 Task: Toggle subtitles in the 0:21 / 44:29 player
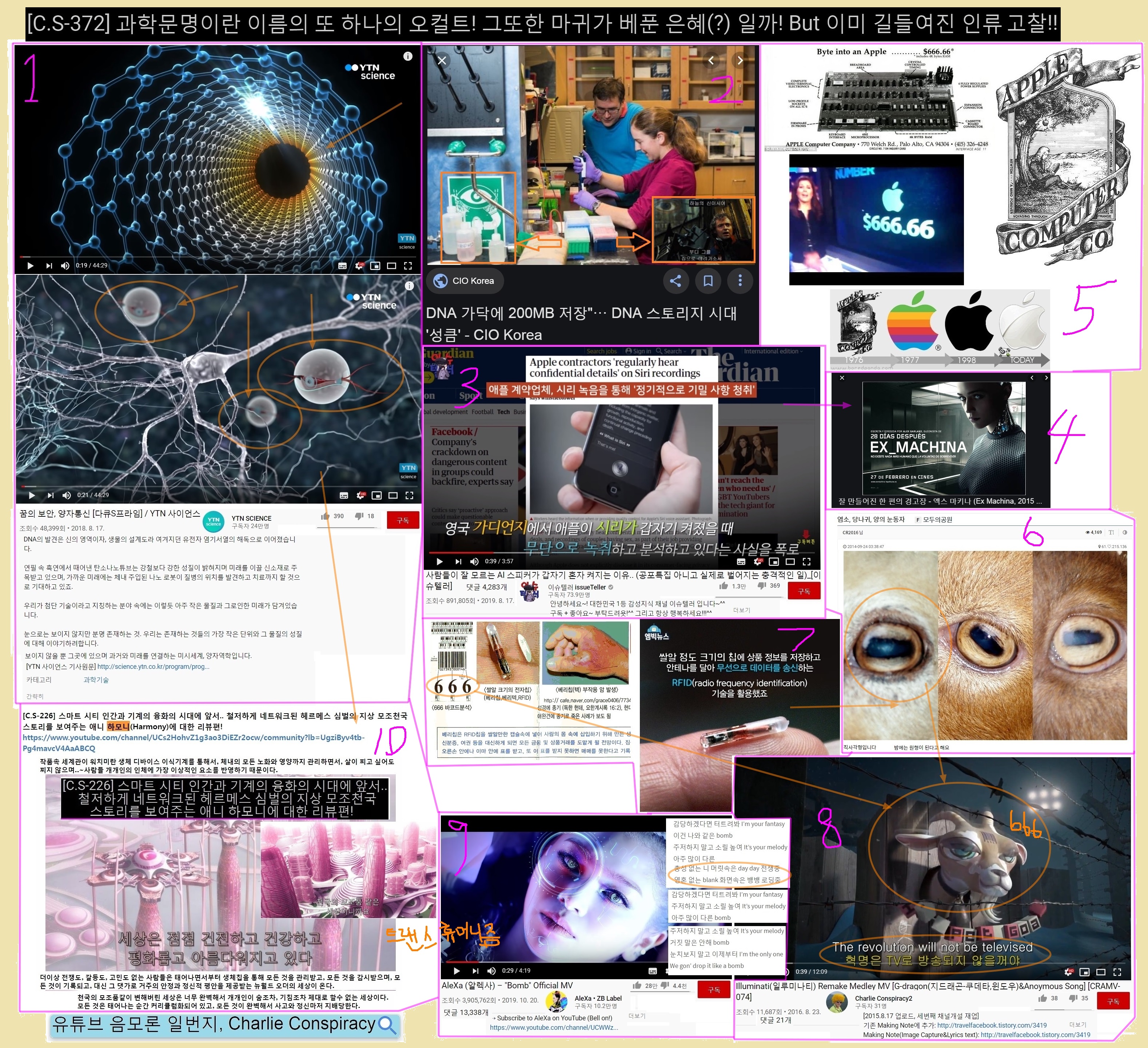[344, 495]
